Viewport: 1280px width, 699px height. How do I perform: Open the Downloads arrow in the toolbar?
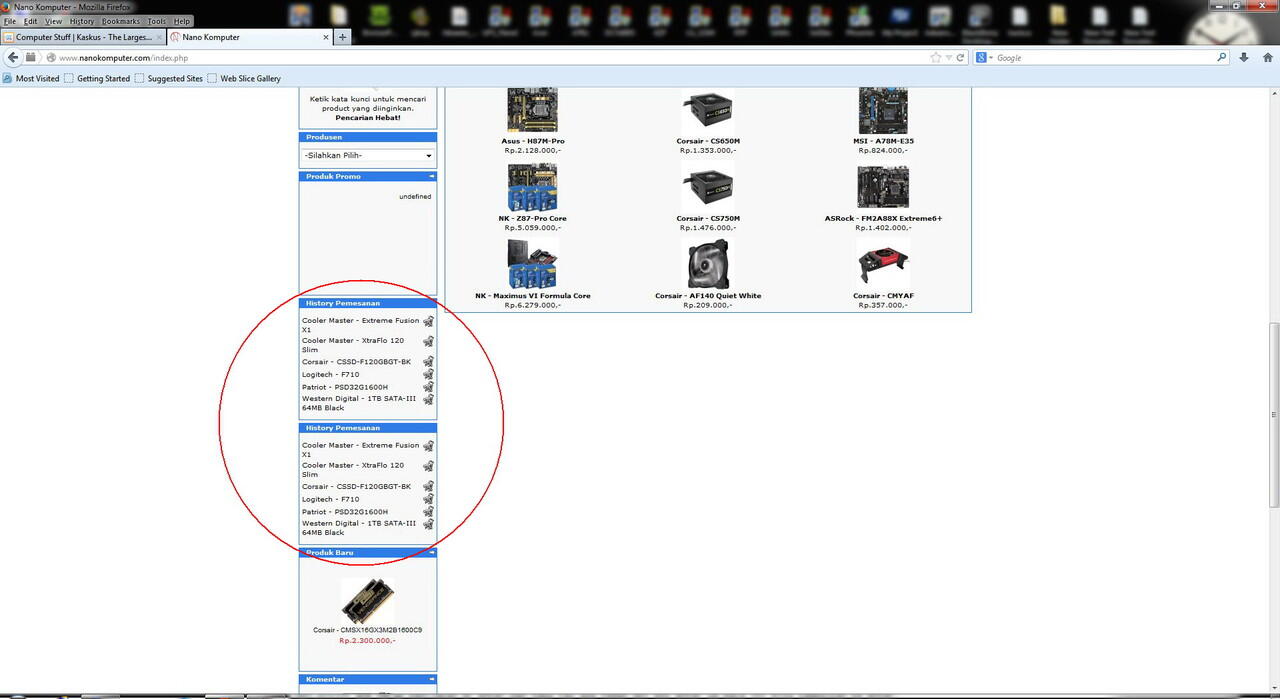[x=1244, y=58]
